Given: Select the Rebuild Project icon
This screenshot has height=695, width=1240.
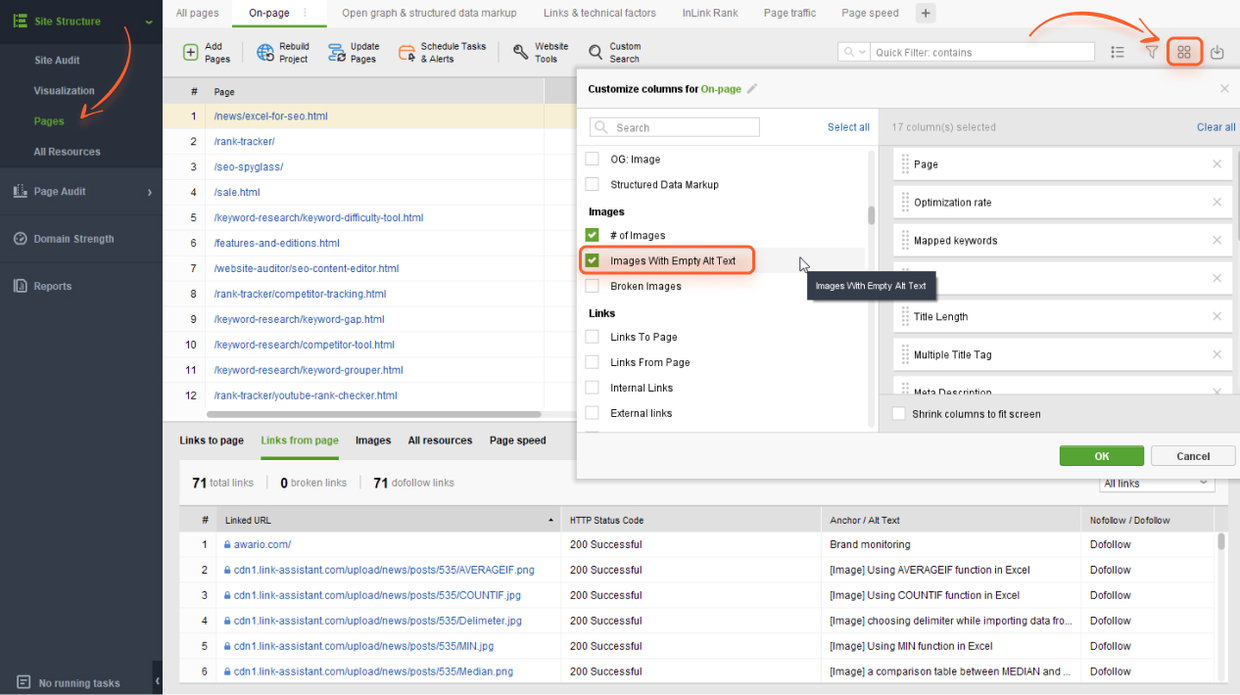Looking at the screenshot, I should tap(265, 50).
